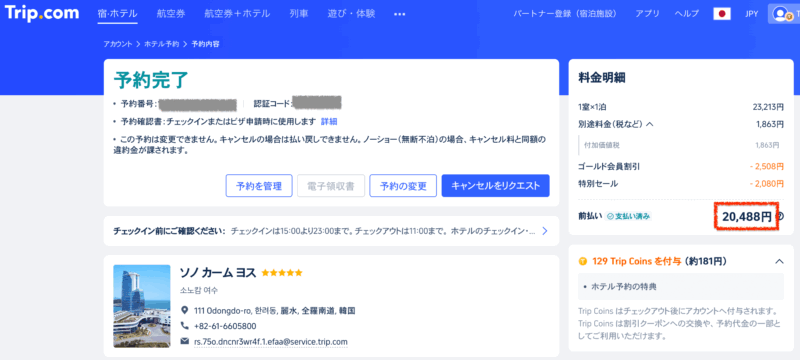Click the 支払い済み status badge
This screenshot has height=360, width=800.
pos(628,216)
